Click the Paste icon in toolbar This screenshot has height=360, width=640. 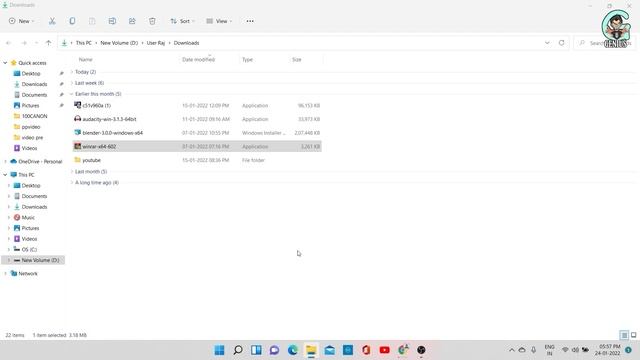(92, 21)
